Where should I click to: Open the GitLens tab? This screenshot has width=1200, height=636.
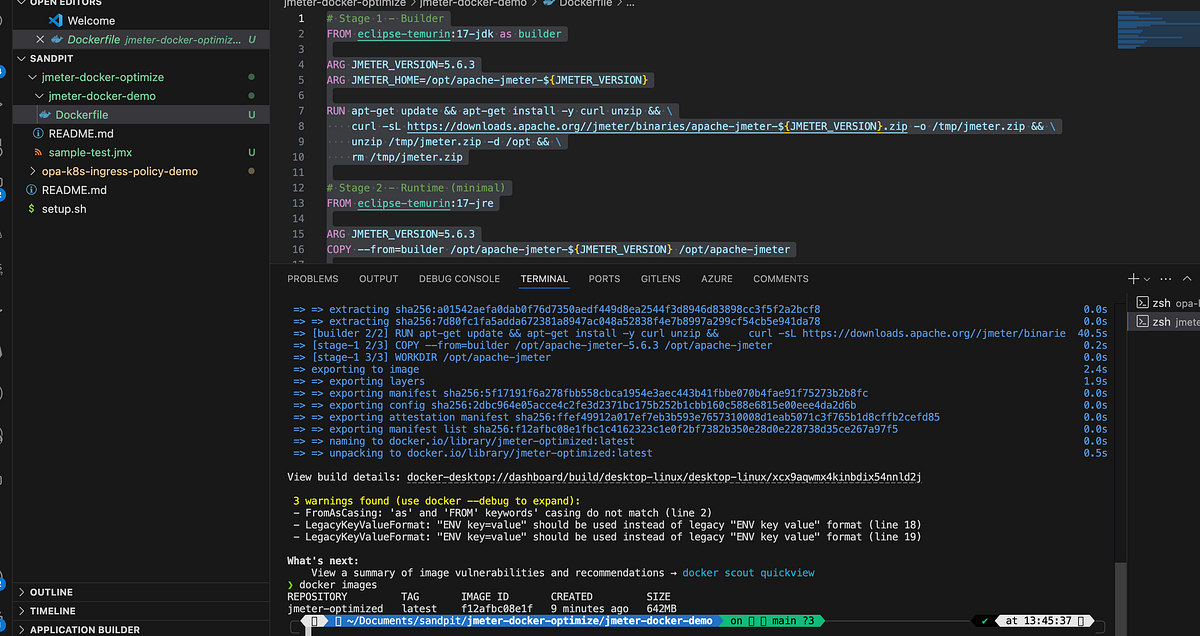[661, 279]
